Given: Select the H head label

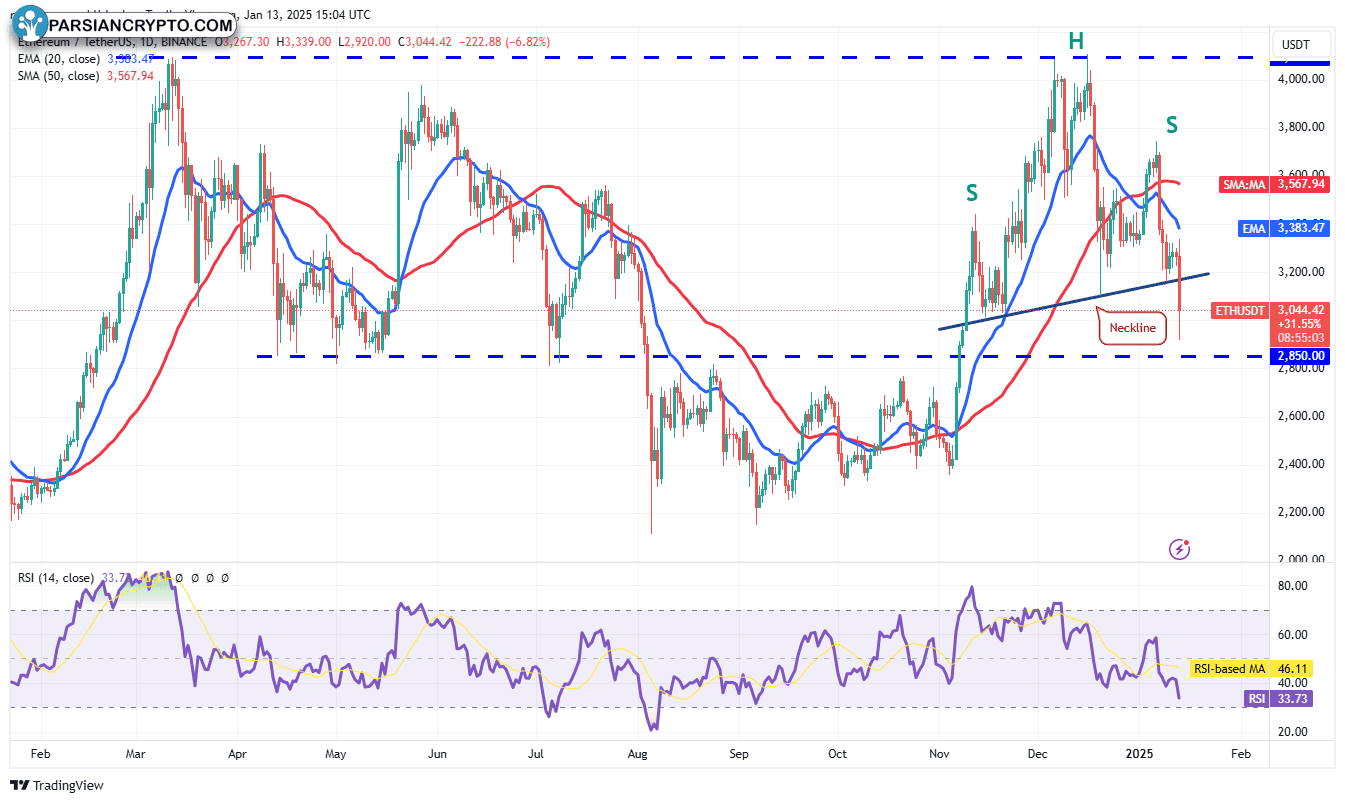Looking at the screenshot, I should point(1075,41).
